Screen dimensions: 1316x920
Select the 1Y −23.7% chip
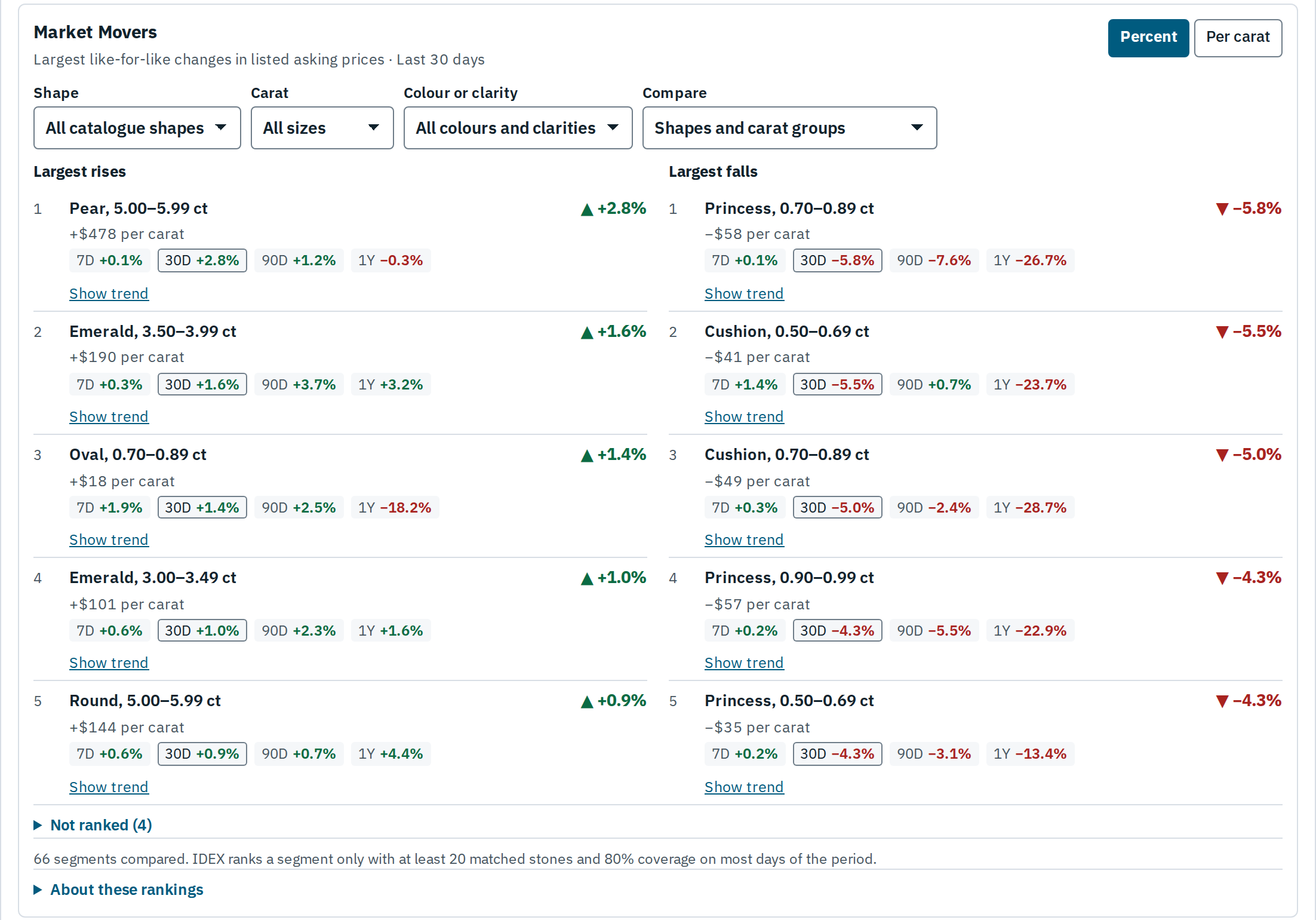click(1030, 385)
